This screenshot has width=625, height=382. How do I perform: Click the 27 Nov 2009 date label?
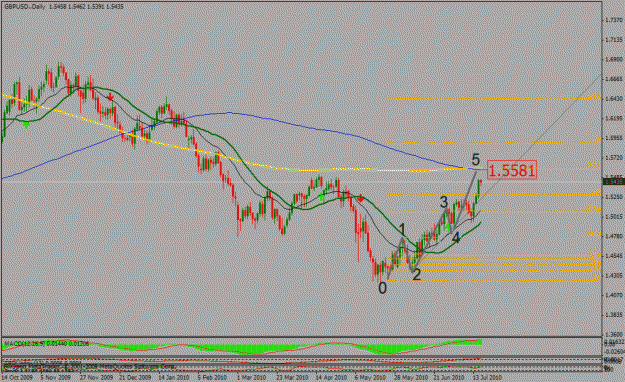[x=96, y=377]
